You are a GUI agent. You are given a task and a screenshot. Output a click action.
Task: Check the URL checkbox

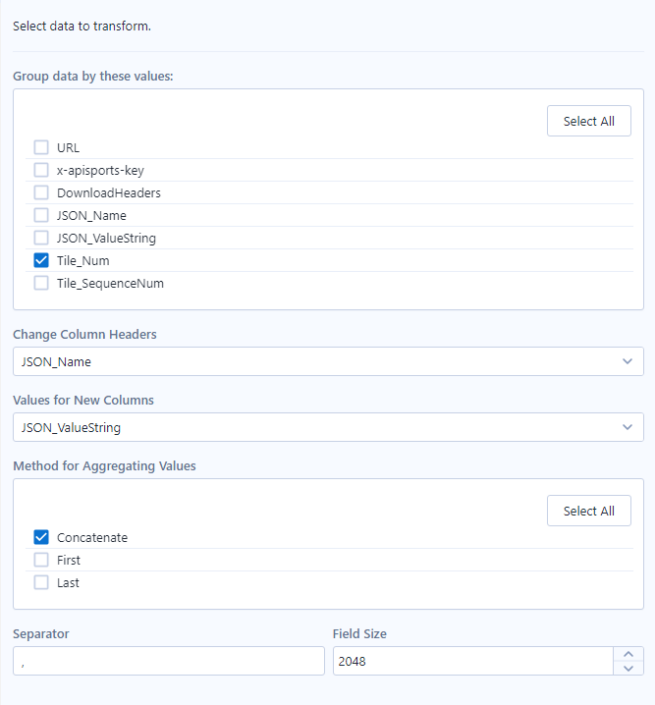(41, 148)
